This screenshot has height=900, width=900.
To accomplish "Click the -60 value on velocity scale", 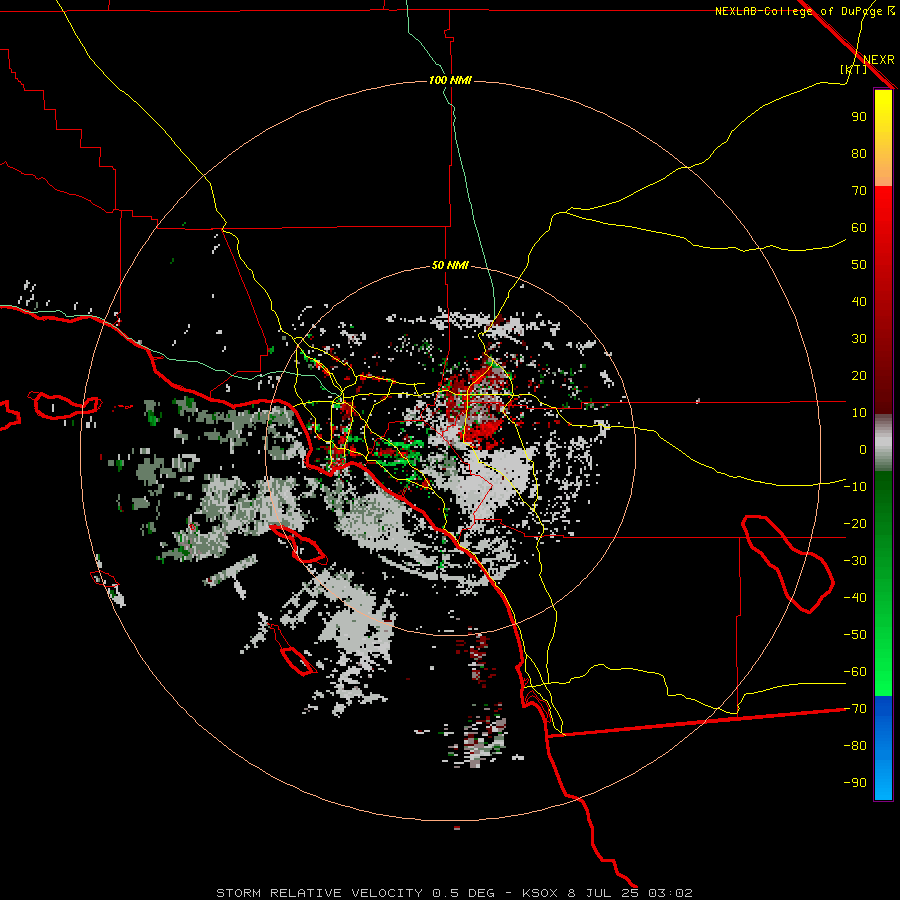I will point(855,672).
